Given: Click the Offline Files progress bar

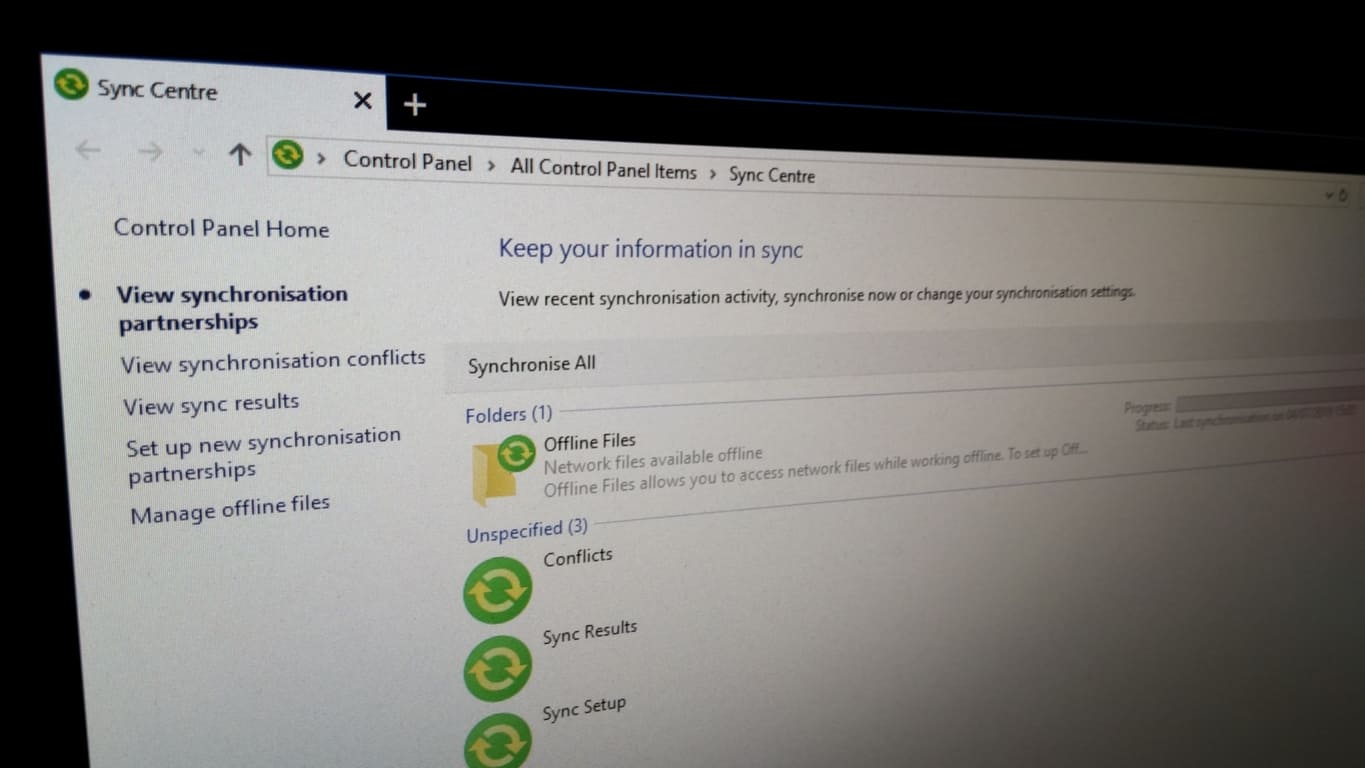Looking at the screenshot, I should (x=1268, y=400).
